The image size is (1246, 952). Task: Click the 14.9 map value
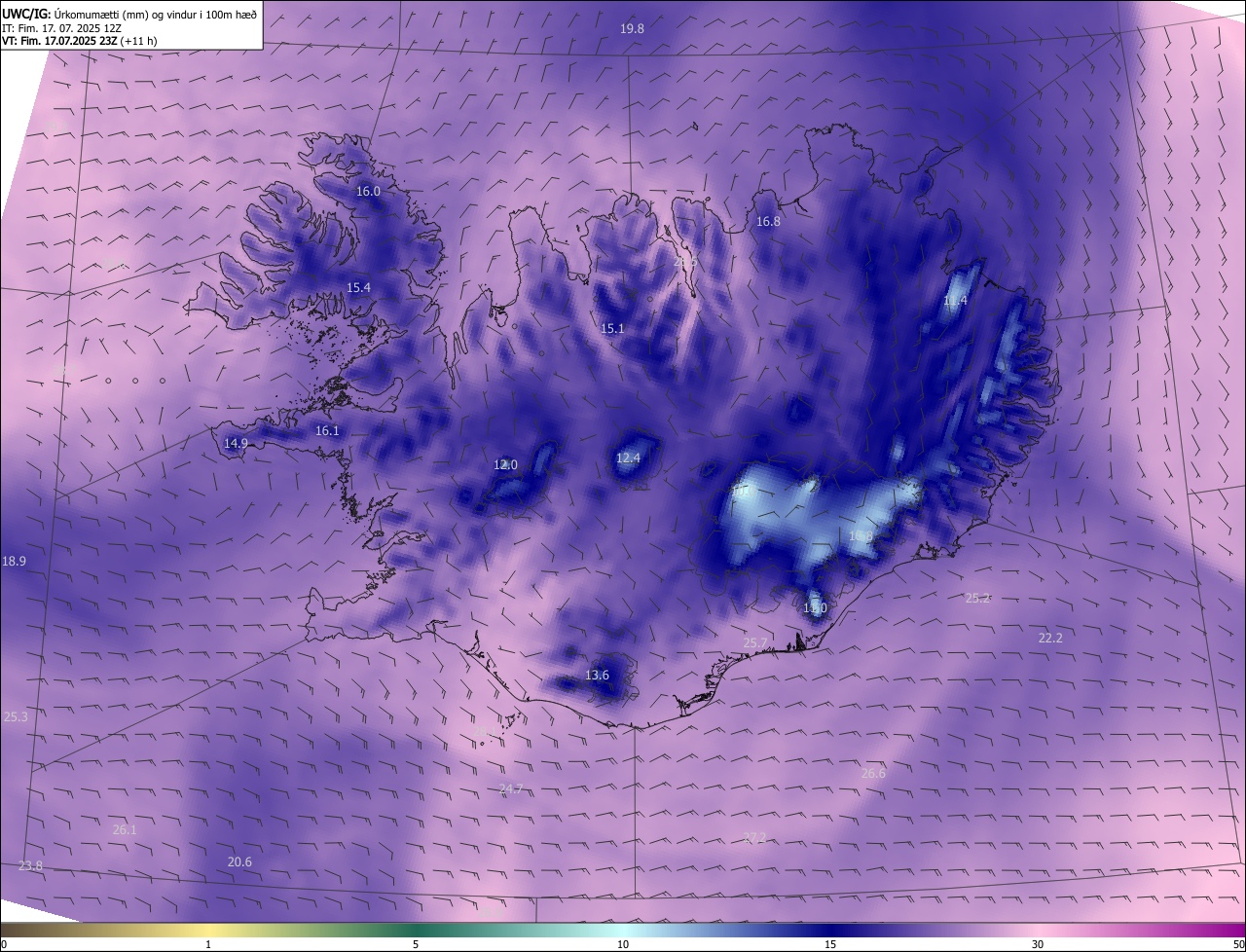(x=236, y=444)
